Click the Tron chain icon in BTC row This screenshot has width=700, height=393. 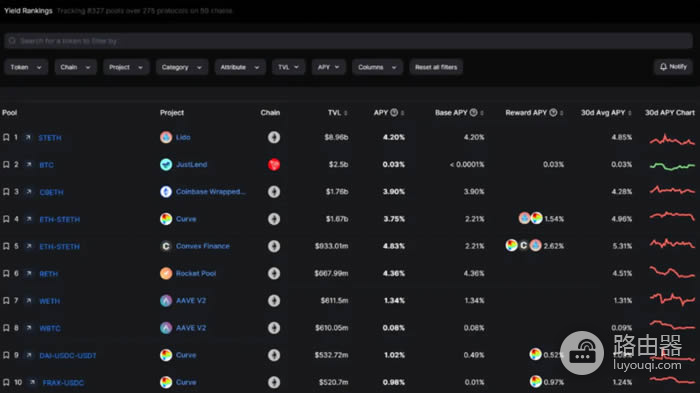(x=274, y=164)
